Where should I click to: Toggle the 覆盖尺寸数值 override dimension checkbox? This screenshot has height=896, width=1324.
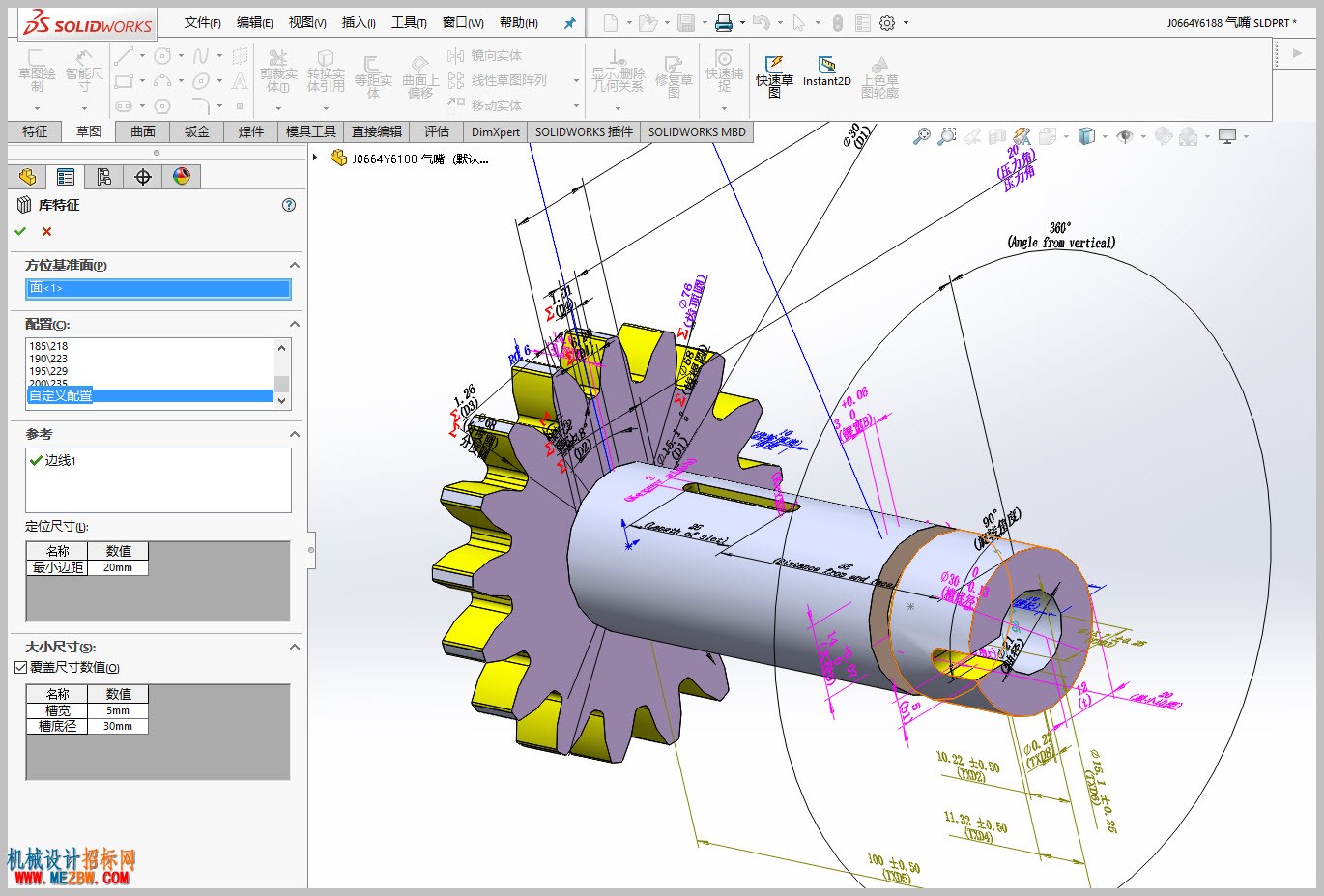click(x=20, y=668)
